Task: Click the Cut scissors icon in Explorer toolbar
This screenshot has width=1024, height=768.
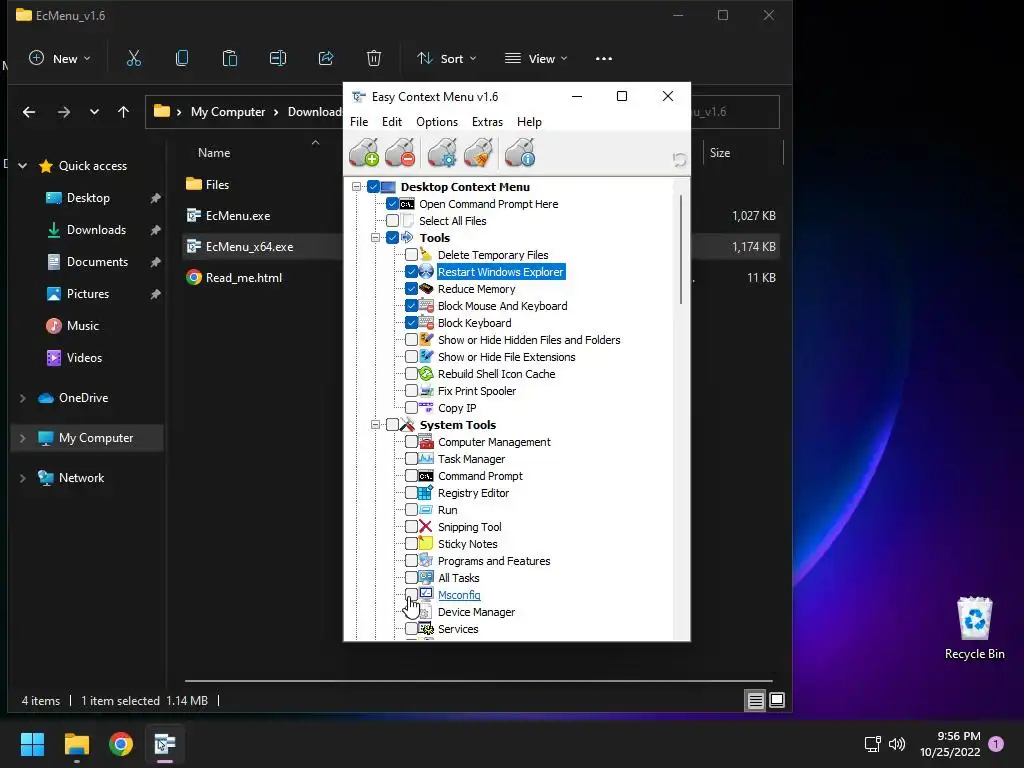Action: click(134, 58)
